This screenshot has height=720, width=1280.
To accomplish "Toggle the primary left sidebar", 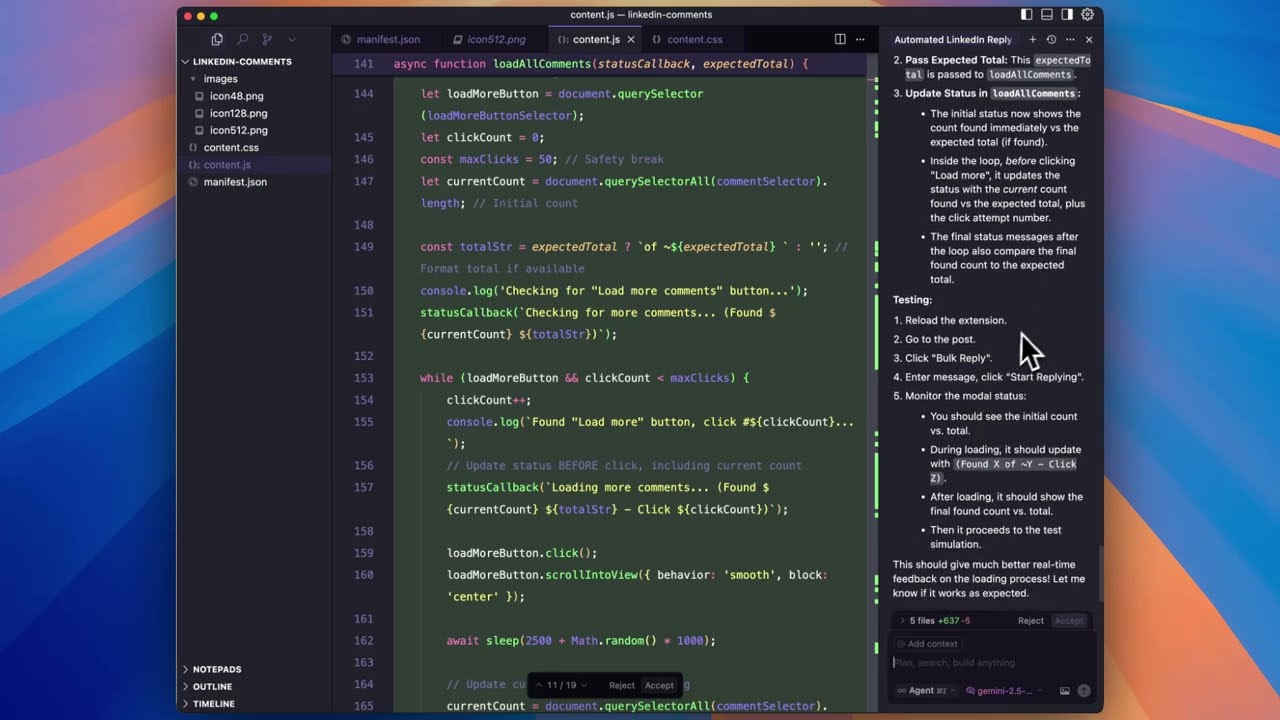I will (x=1027, y=15).
